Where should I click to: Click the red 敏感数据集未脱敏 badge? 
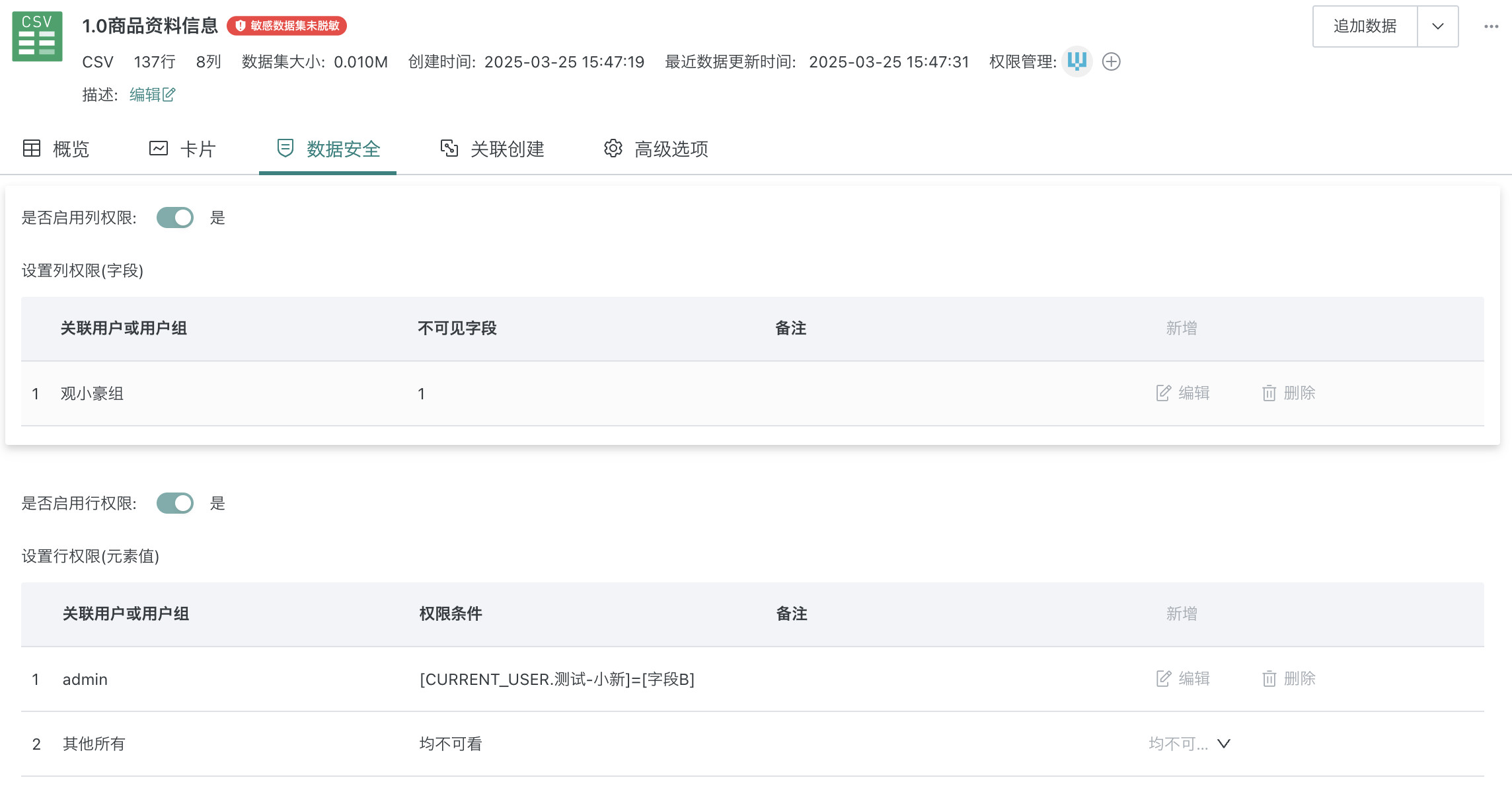(287, 26)
